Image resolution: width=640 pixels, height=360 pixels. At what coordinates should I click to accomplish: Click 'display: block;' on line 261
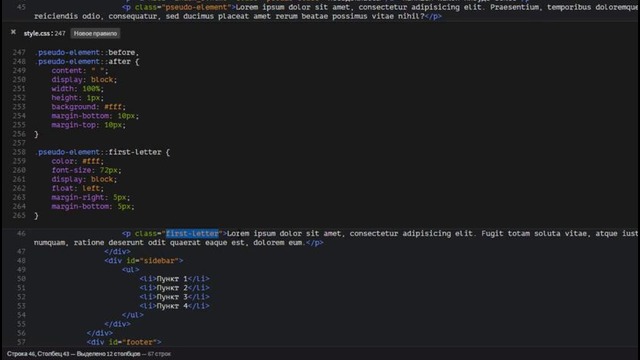[84, 179]
